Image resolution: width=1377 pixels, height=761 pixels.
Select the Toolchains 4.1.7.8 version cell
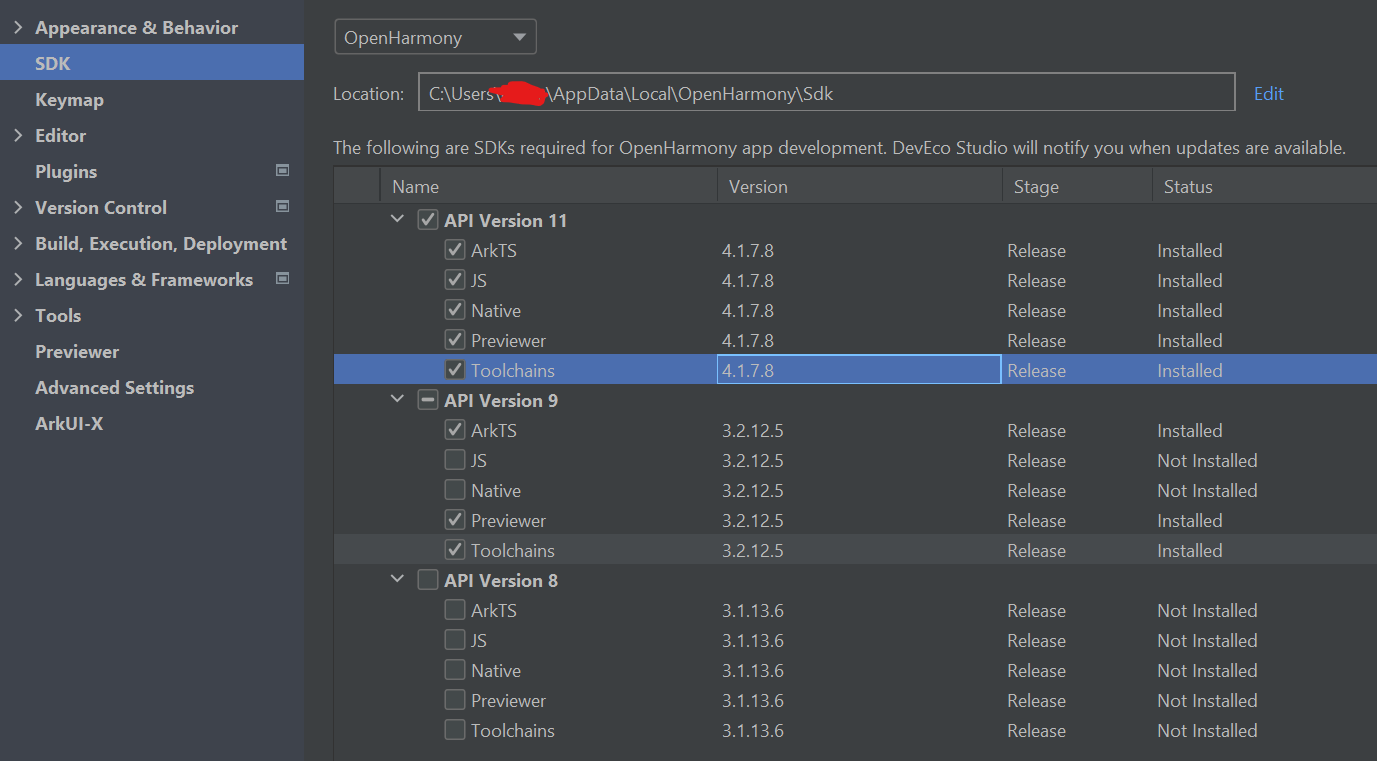(x=859, y=370)
